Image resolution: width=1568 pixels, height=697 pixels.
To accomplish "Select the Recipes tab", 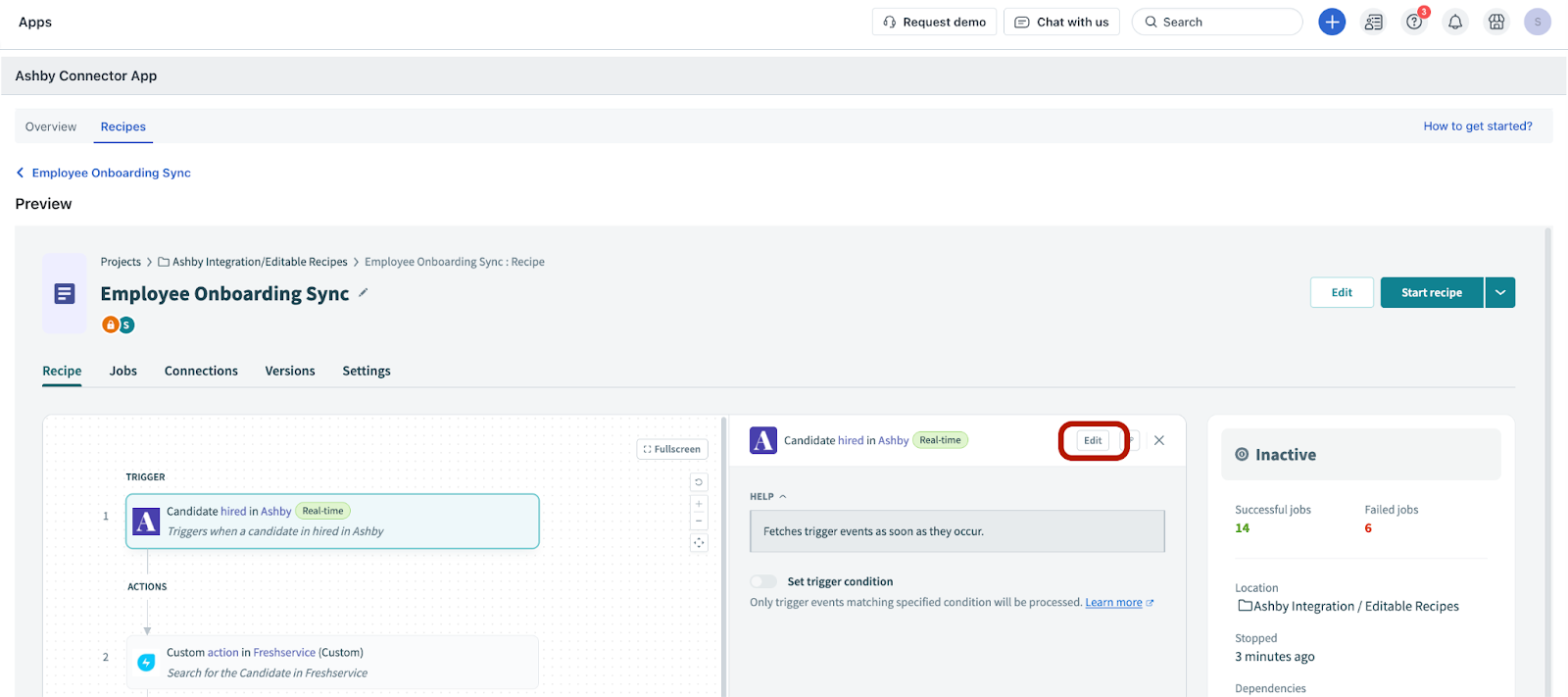I will pos(123,126).
